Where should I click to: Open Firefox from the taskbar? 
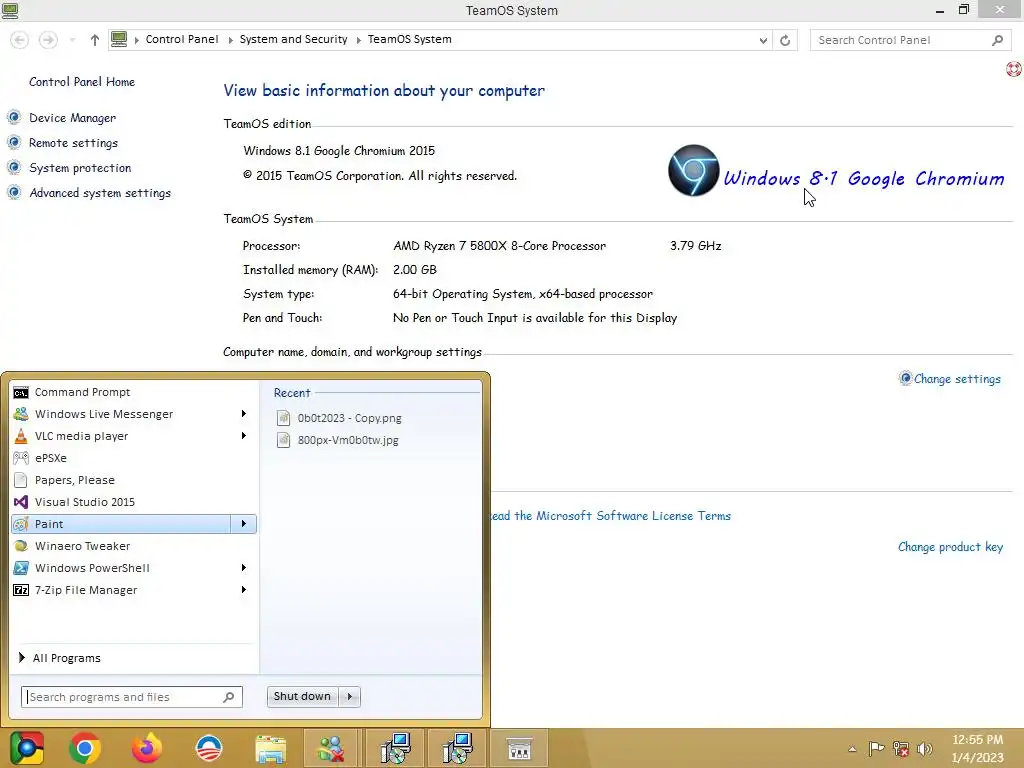coord(147,748)
